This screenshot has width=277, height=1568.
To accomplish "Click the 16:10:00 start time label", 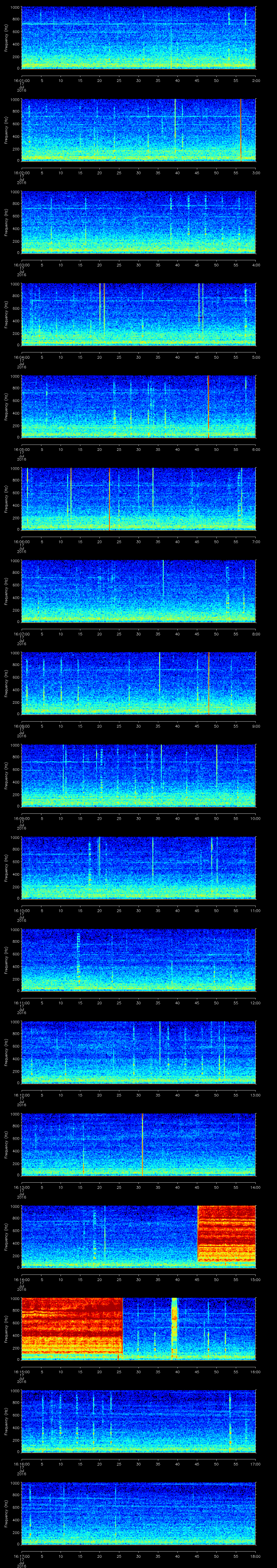I will click(x=21, y=910).
